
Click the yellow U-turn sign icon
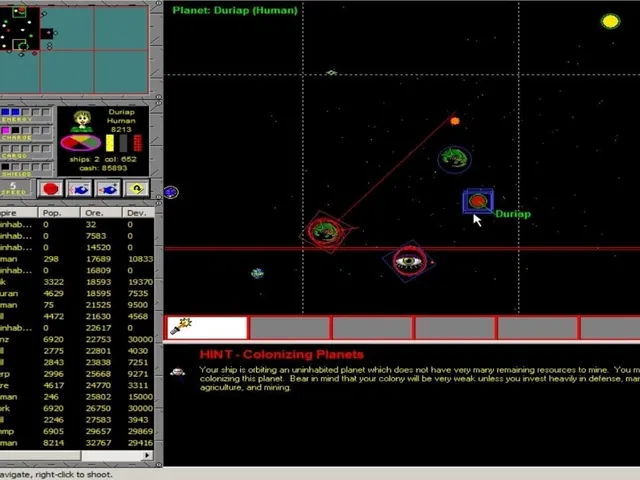coord(136,189)
